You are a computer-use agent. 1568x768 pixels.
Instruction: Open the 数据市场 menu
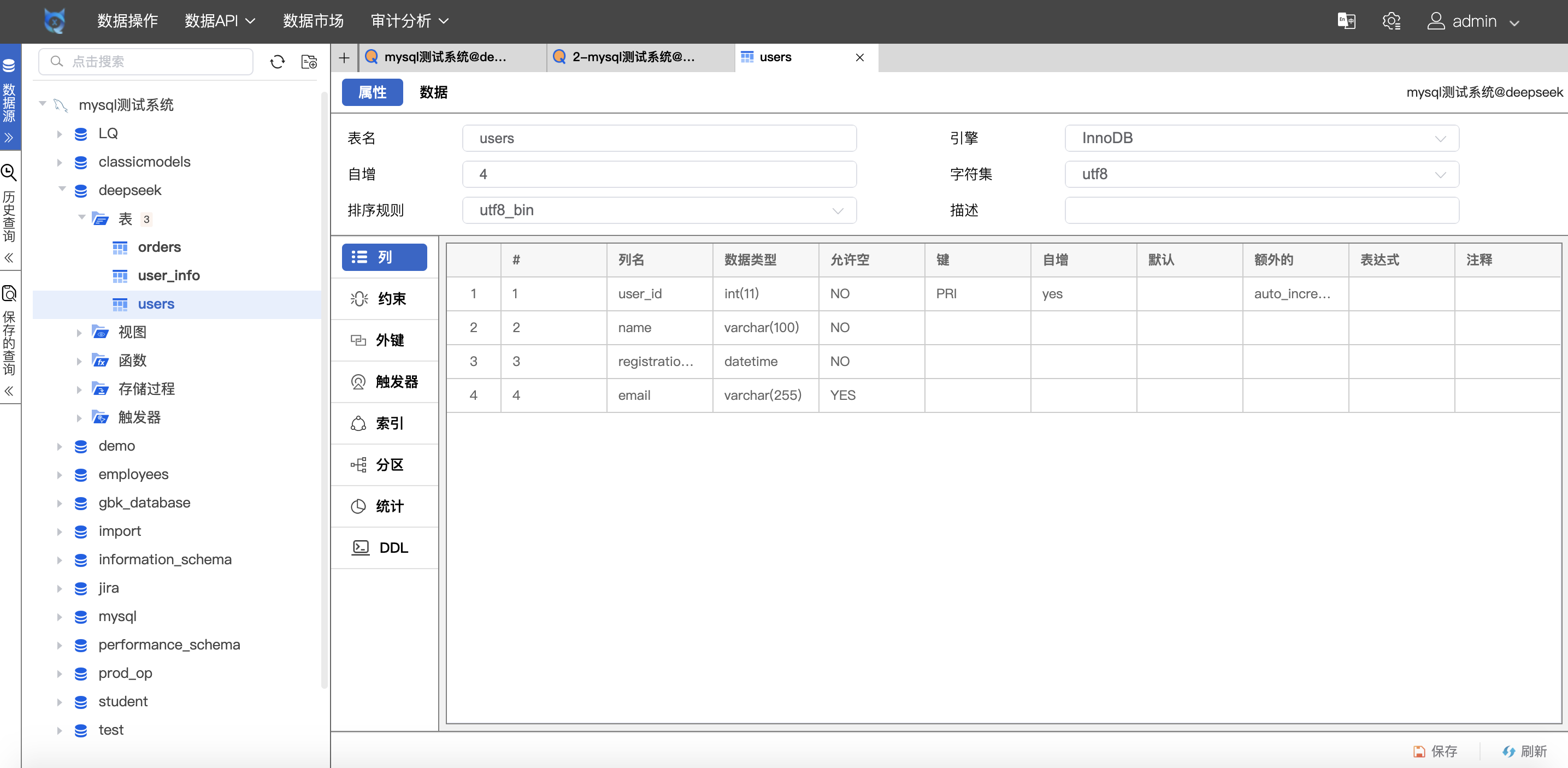313,21
